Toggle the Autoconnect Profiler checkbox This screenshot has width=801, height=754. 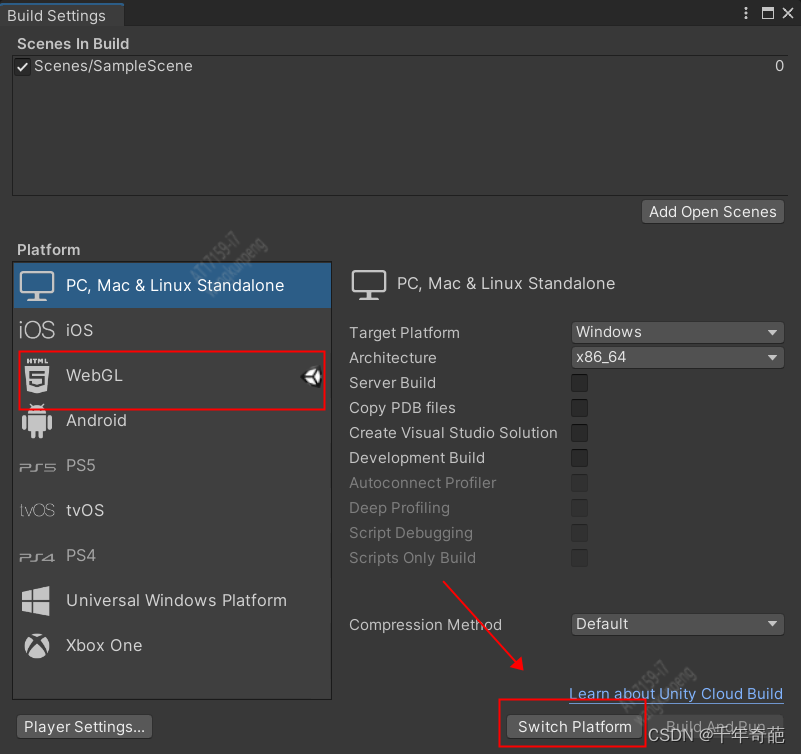579,483
